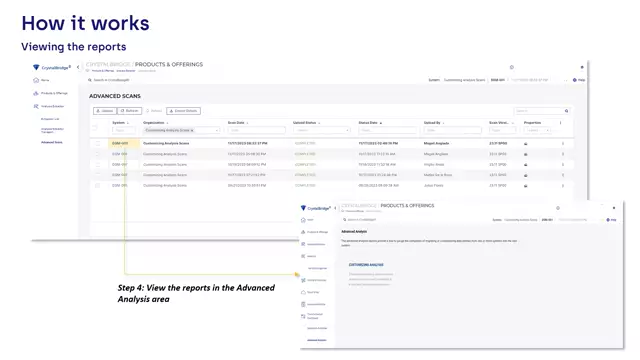Click the Help link in Advanced Analysis window
Viewport: 640px width, 360px height.
(x=611, y=220)
